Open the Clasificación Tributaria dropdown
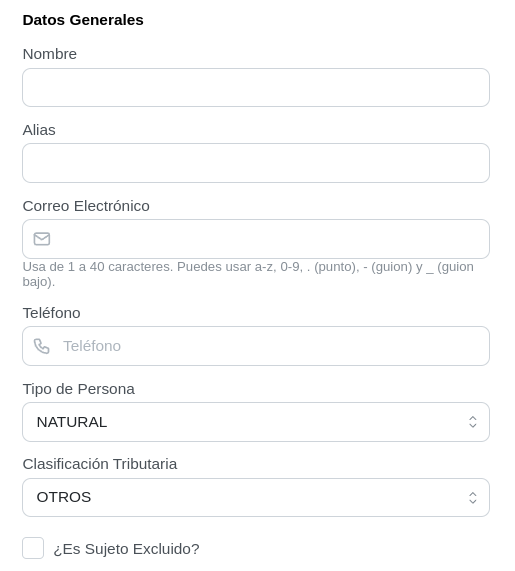This screenshot has height=571, width=515. tap(256, 497)
